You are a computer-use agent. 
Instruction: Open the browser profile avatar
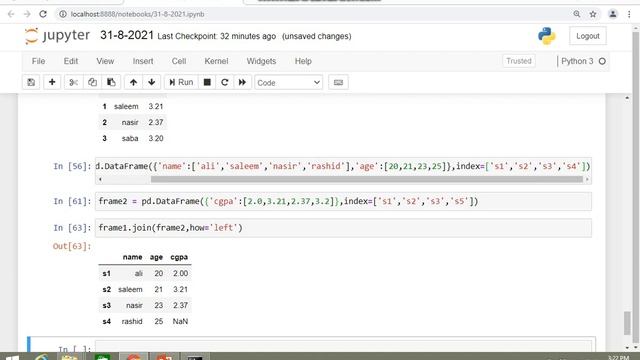click(613, 14)
